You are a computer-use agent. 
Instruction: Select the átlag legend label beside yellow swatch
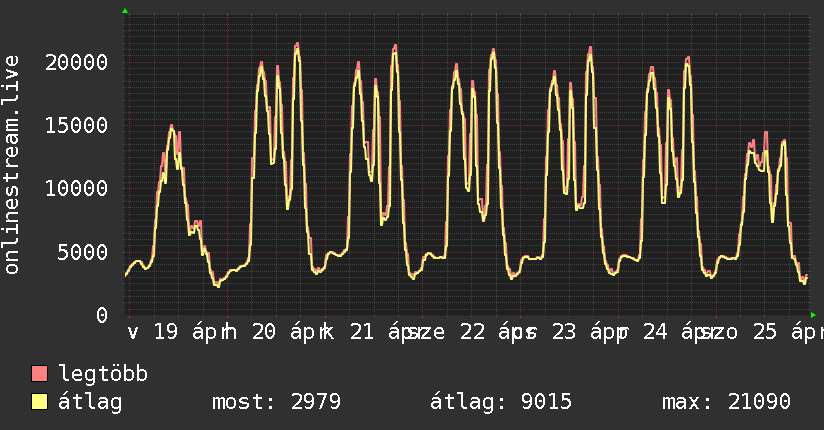(x=90, y=402)
